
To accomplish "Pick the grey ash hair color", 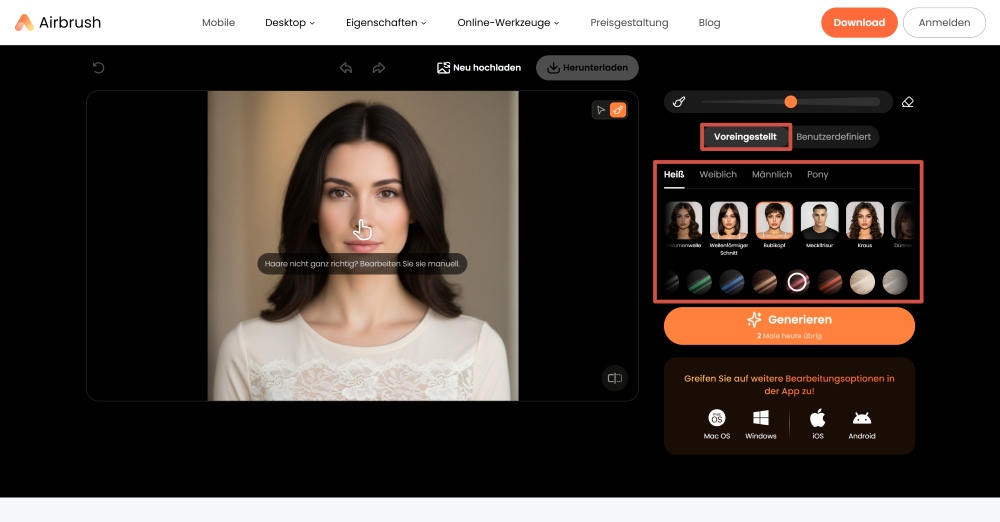I will (x=895, y=282).
